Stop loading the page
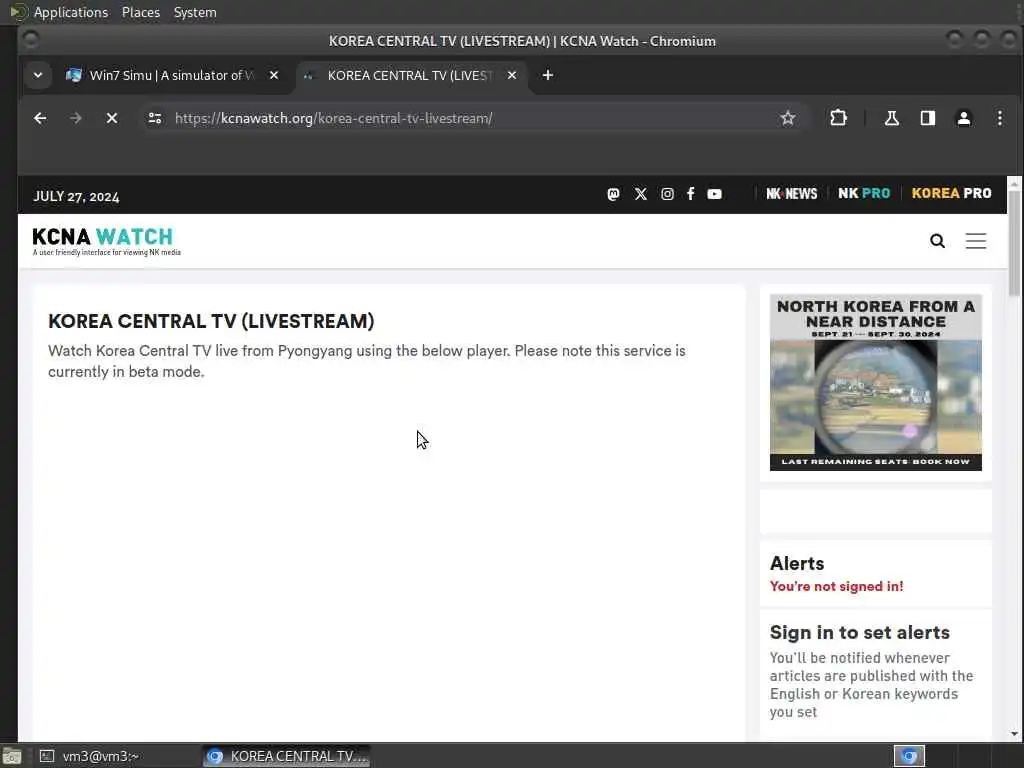 [x=112, y=118]
